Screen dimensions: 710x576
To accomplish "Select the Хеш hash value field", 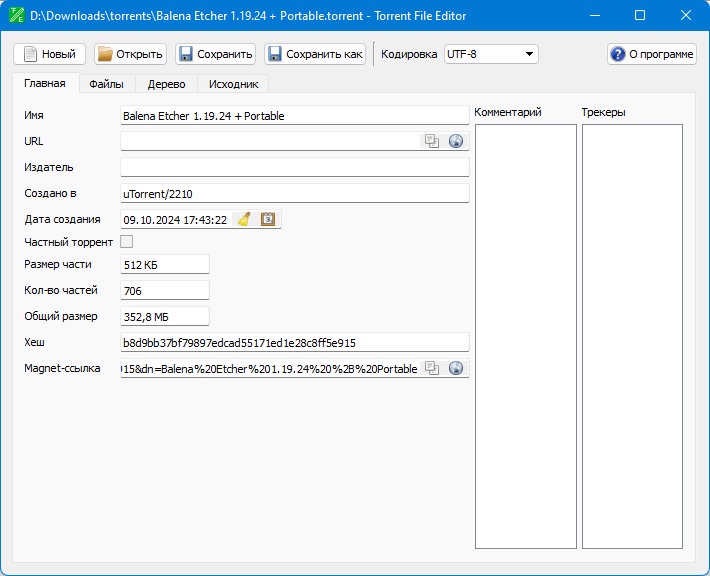I will [x=295, y=343].
